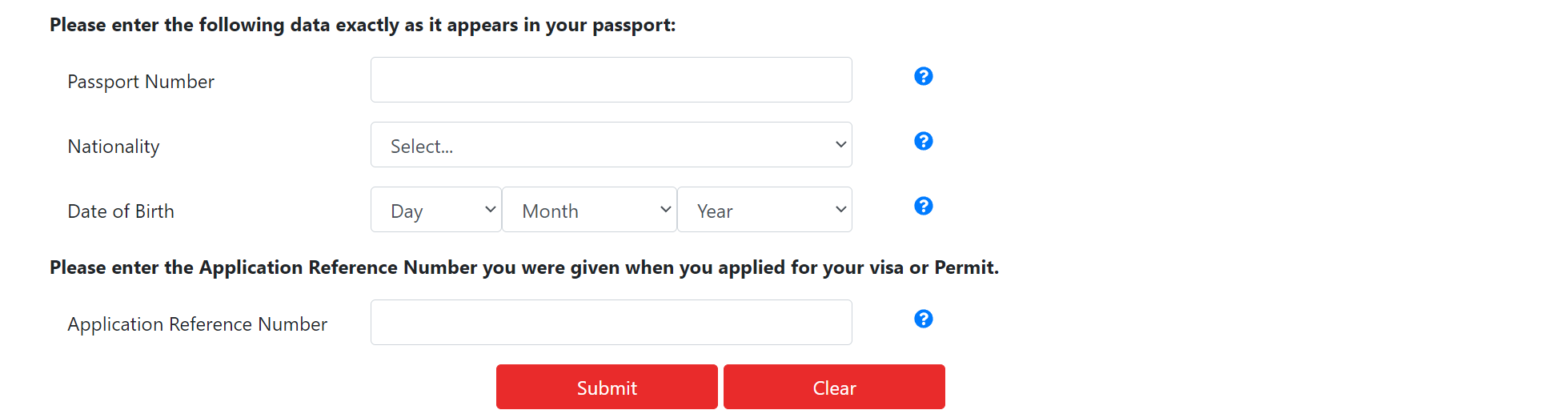This screenshot has height=418, width=1568.
Task: Click the Date of Birth help icon
Action: pos(923,206)
